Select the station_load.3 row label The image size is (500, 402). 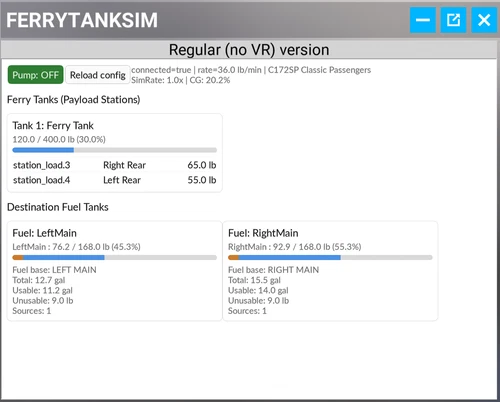coord(42,165)
